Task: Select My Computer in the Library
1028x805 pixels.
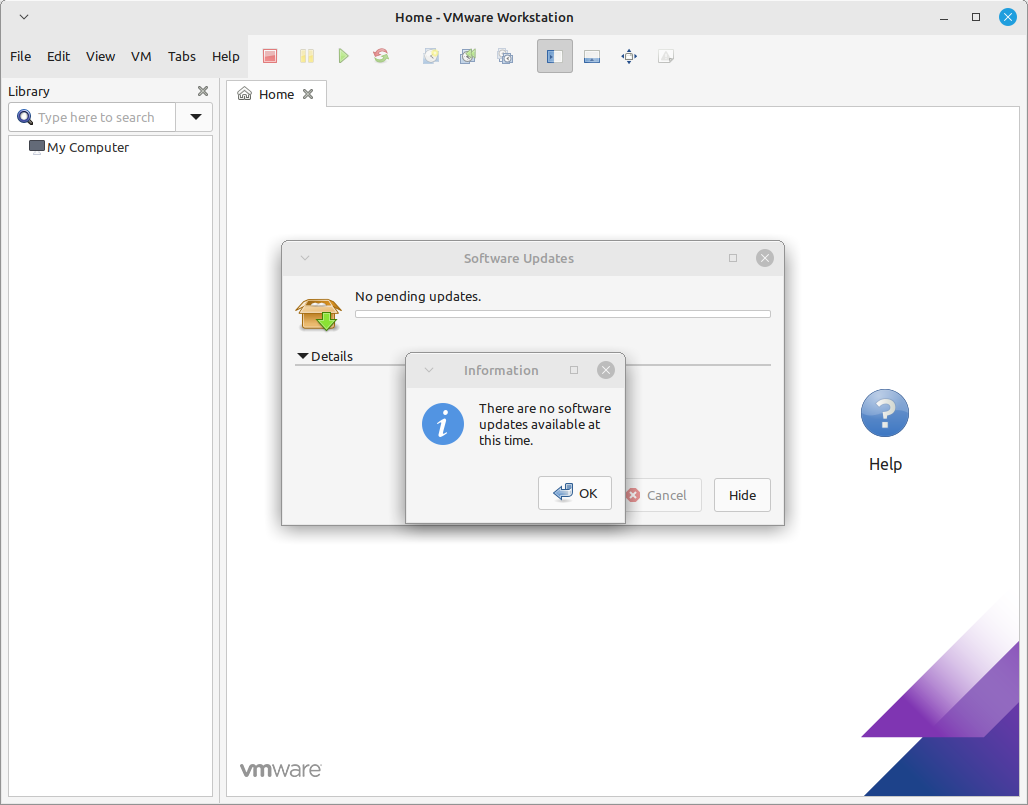Action: click(x=79, y=147)
